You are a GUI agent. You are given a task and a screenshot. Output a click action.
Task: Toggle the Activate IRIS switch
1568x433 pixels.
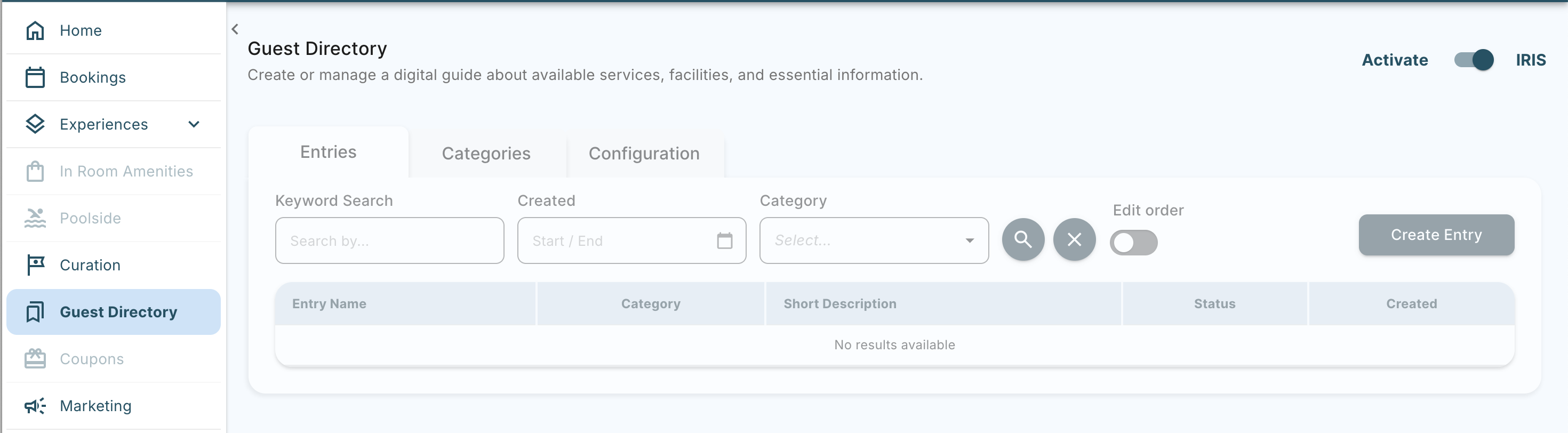pos(1473,60)
